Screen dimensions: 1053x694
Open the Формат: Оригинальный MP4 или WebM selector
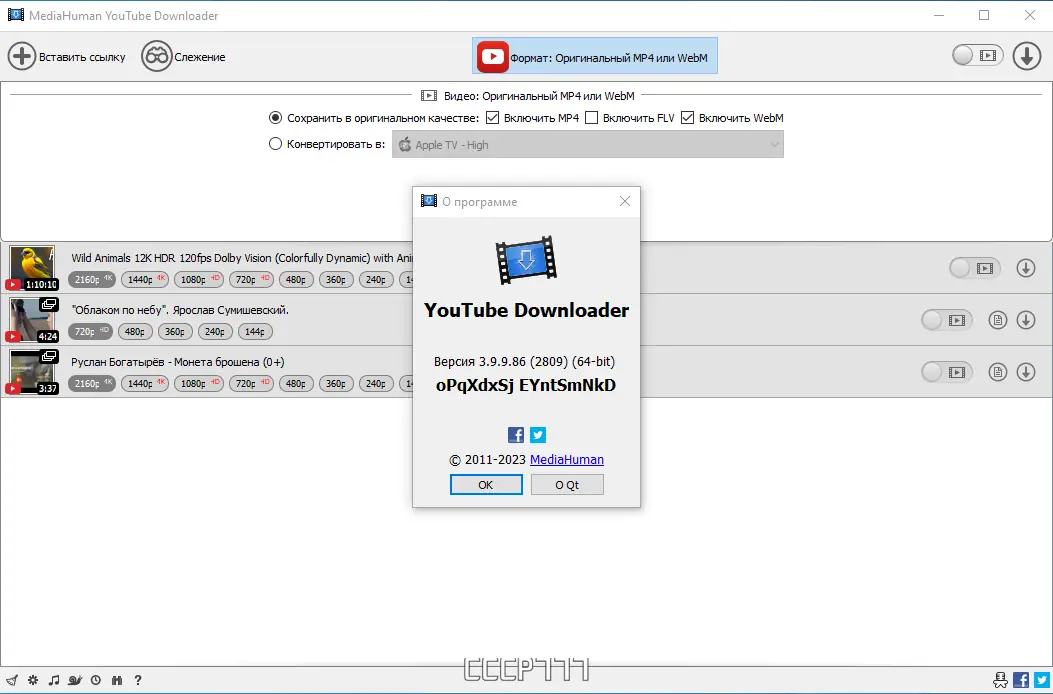pyautogui.click(x=594, y=56)
